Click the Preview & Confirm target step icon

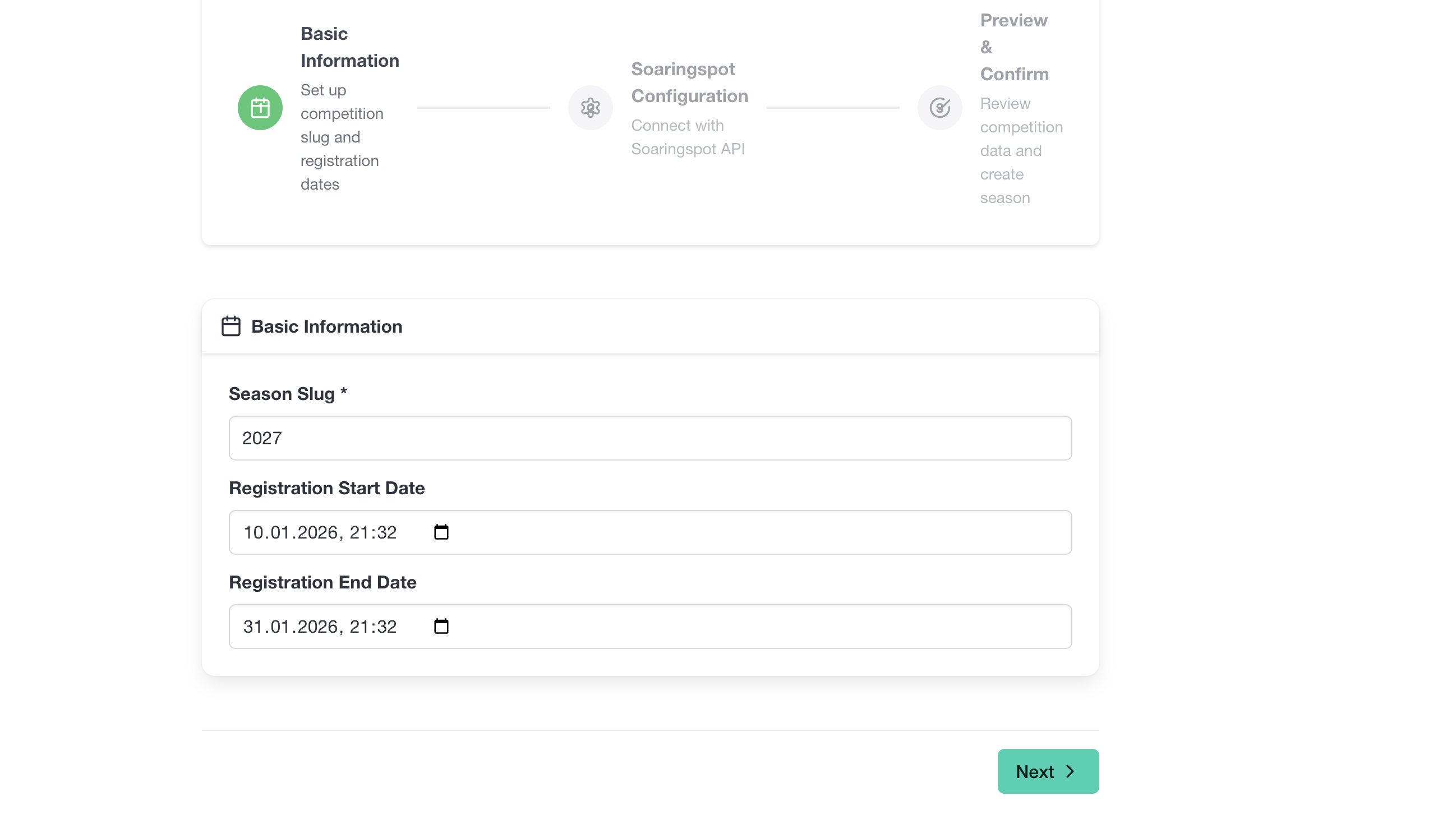click(939, 107)
